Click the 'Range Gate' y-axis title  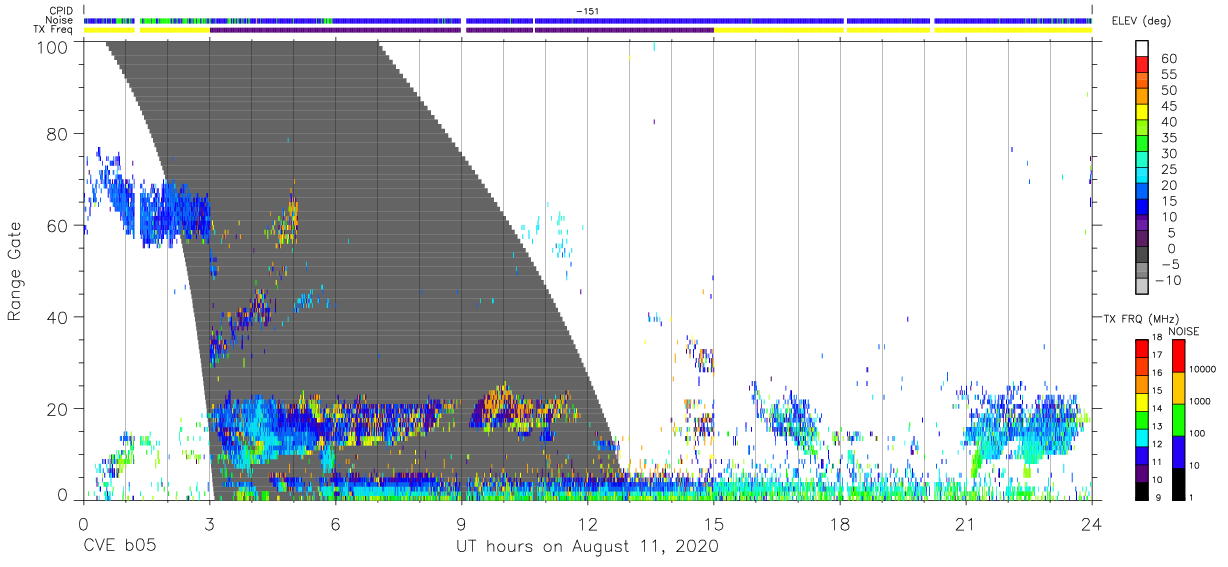pyautogui.click(x=16, y=271)
